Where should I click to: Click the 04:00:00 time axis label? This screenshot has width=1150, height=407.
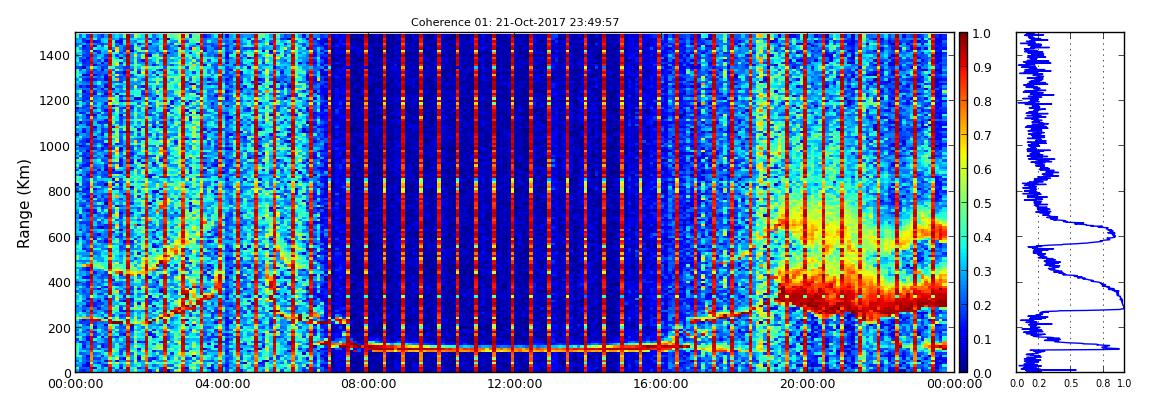(221, 384)
